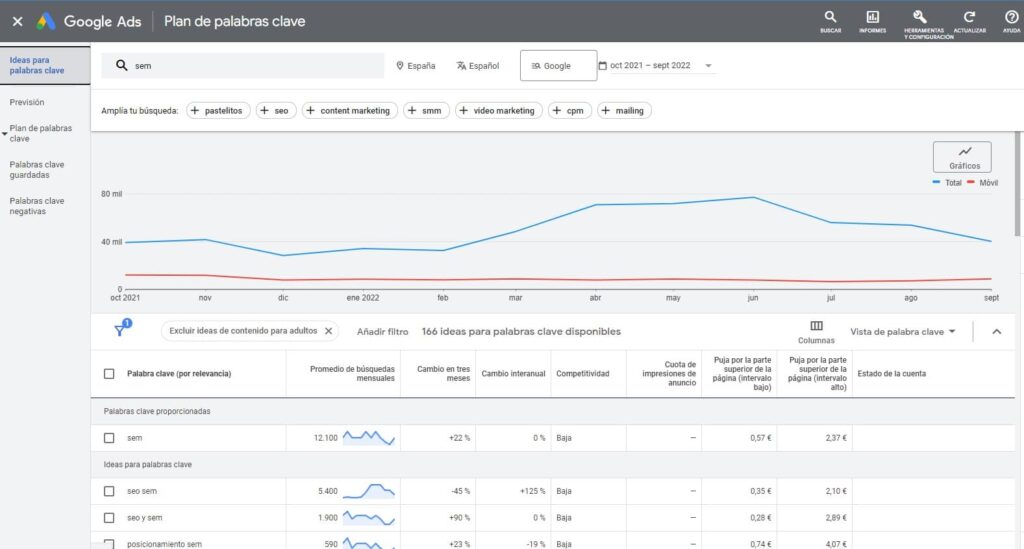Click the translate language icon by Español
This screenshot has height=549, width=1024.
(x=461, y=66)
